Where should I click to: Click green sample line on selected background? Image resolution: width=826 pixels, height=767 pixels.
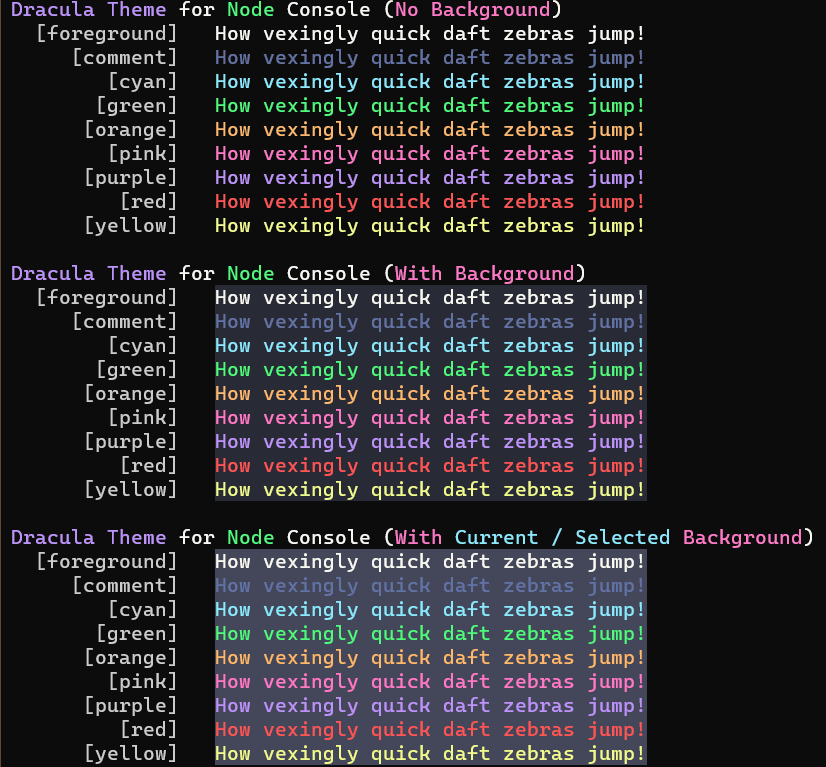click(x=430, y=634)
